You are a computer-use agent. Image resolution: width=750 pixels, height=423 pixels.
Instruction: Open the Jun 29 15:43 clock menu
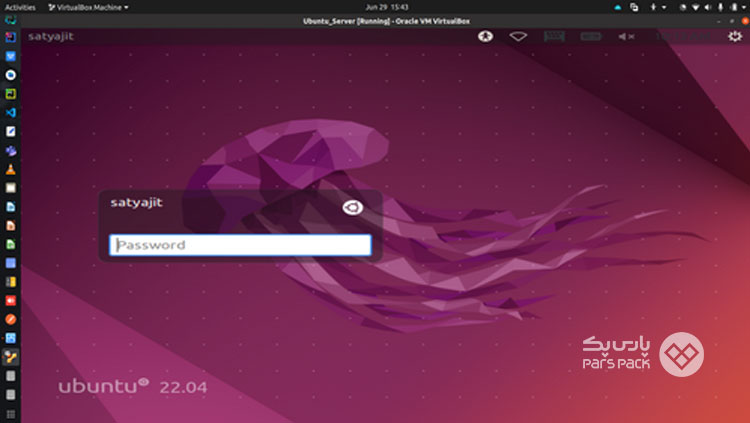pyautogui.click(x=386, y=7)
